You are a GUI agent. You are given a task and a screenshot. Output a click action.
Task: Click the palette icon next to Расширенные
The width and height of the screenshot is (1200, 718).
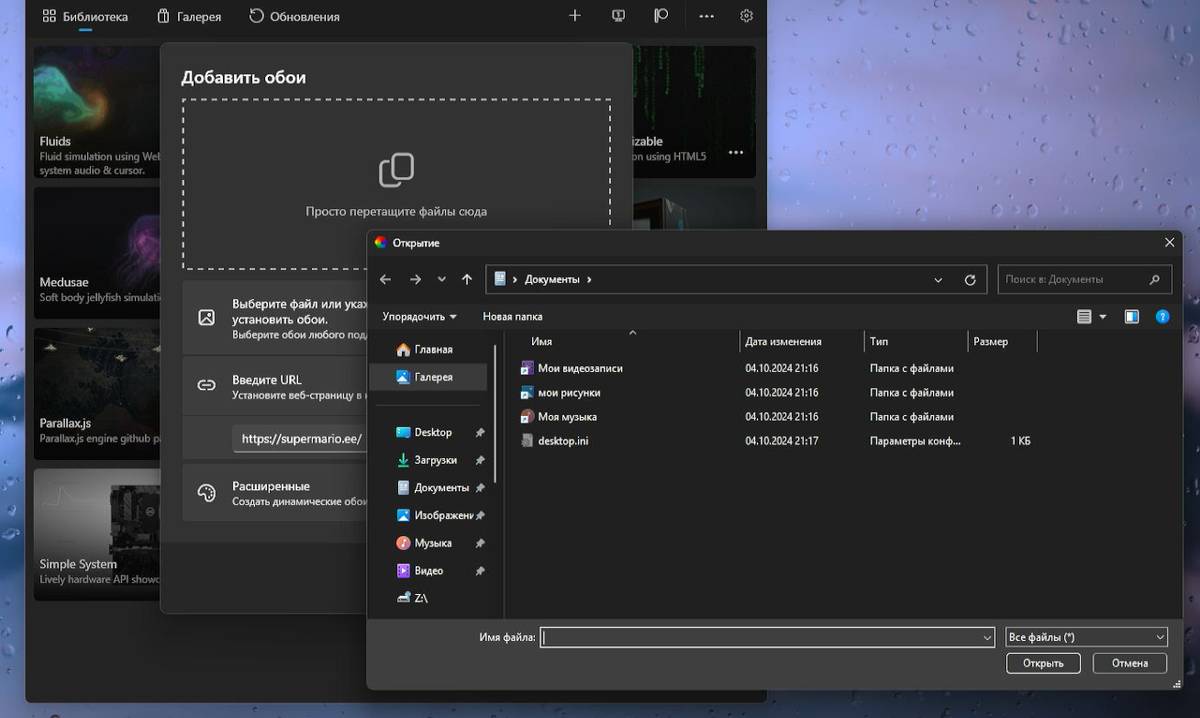point(206,493)
